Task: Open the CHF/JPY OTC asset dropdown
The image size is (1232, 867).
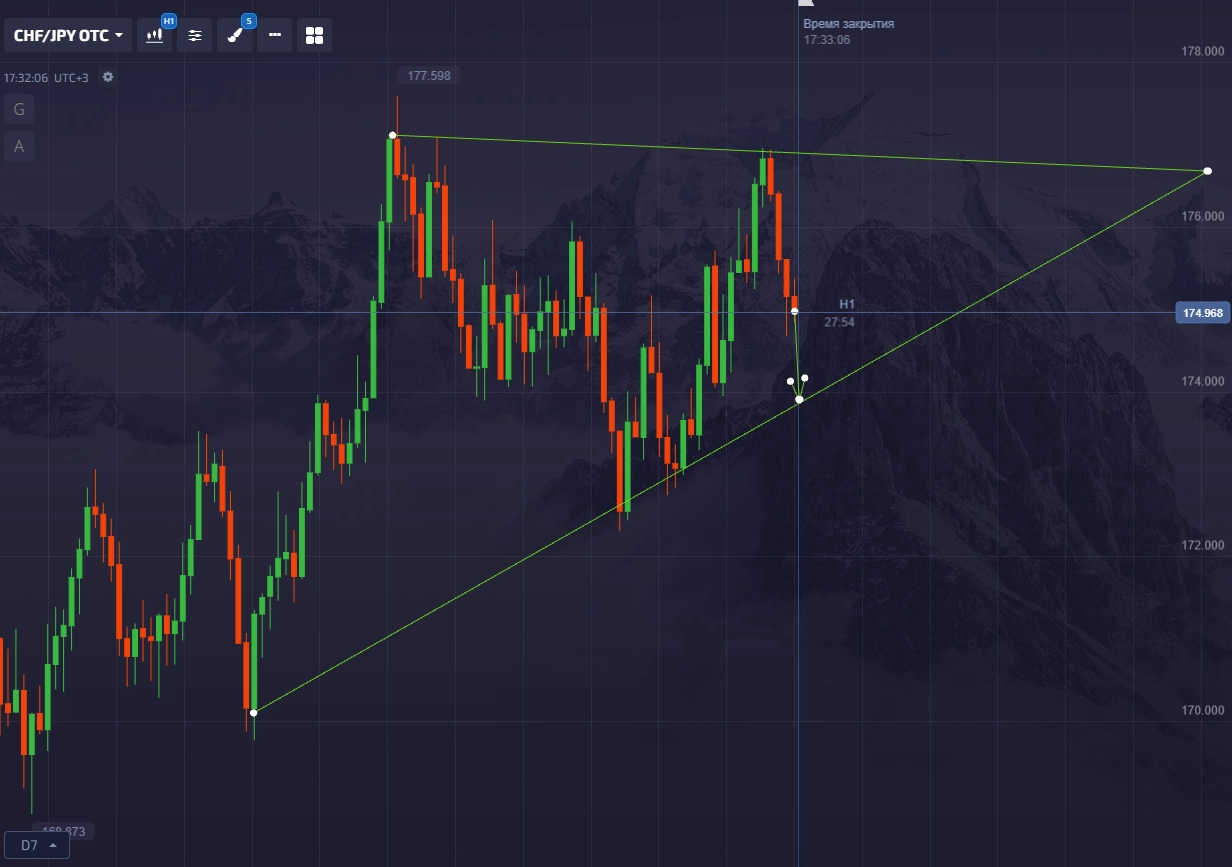Action: point(68,35)
